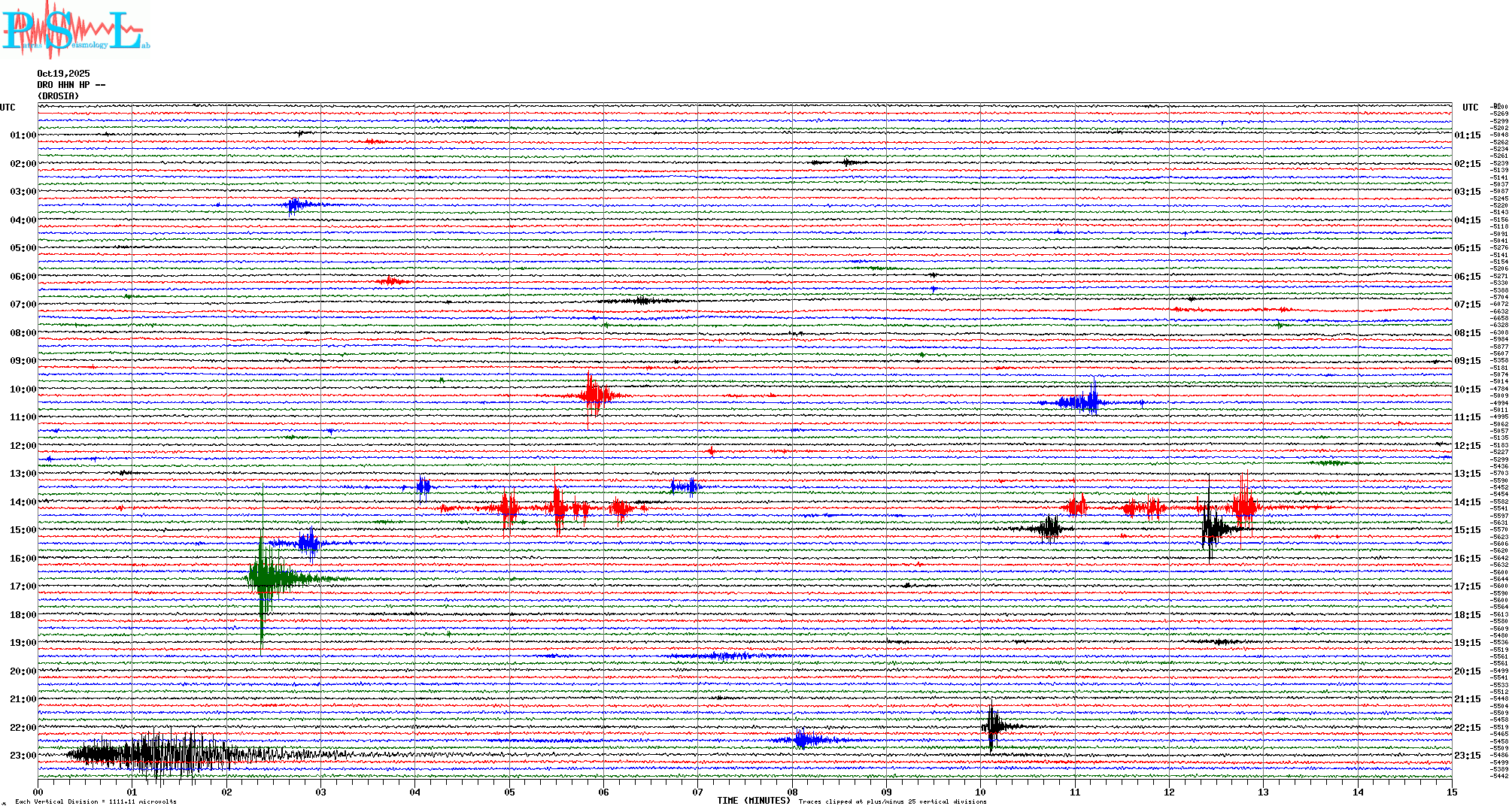The height and width of the screenshot is (812, 1512).
Task: Click the 16:15 time label on right
Action: [x=1467, y=559]
